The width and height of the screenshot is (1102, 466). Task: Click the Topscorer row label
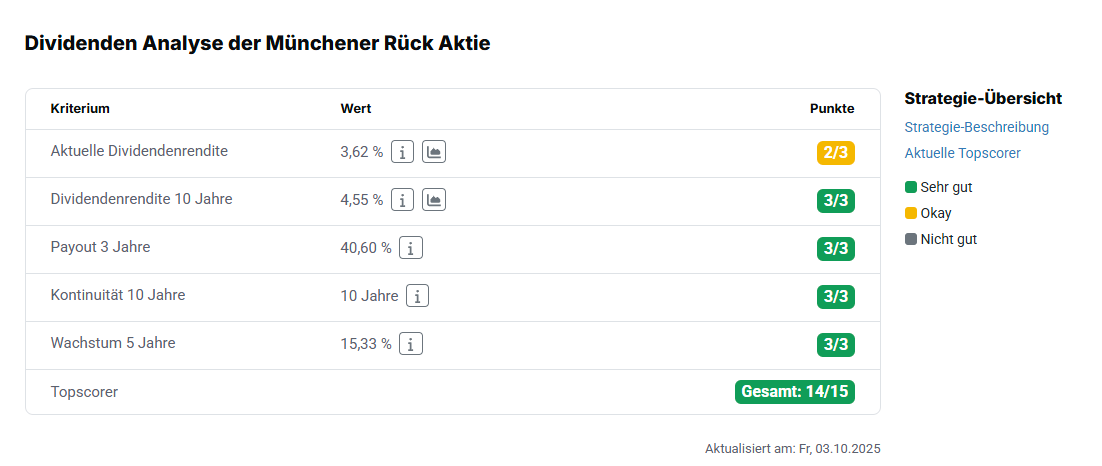84,392
